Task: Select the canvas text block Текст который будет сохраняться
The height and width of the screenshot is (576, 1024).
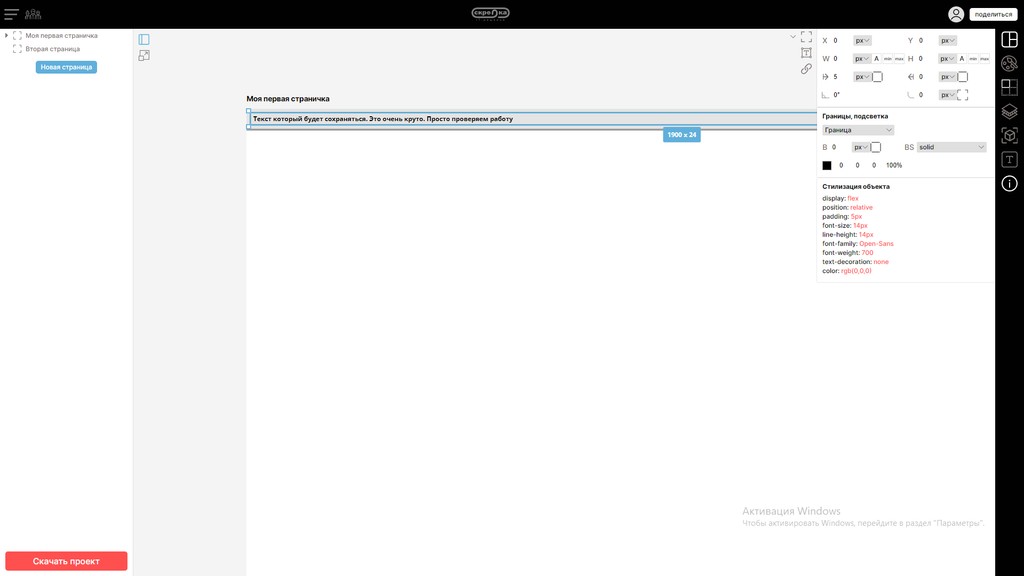Action: click(x=383, y=119)
